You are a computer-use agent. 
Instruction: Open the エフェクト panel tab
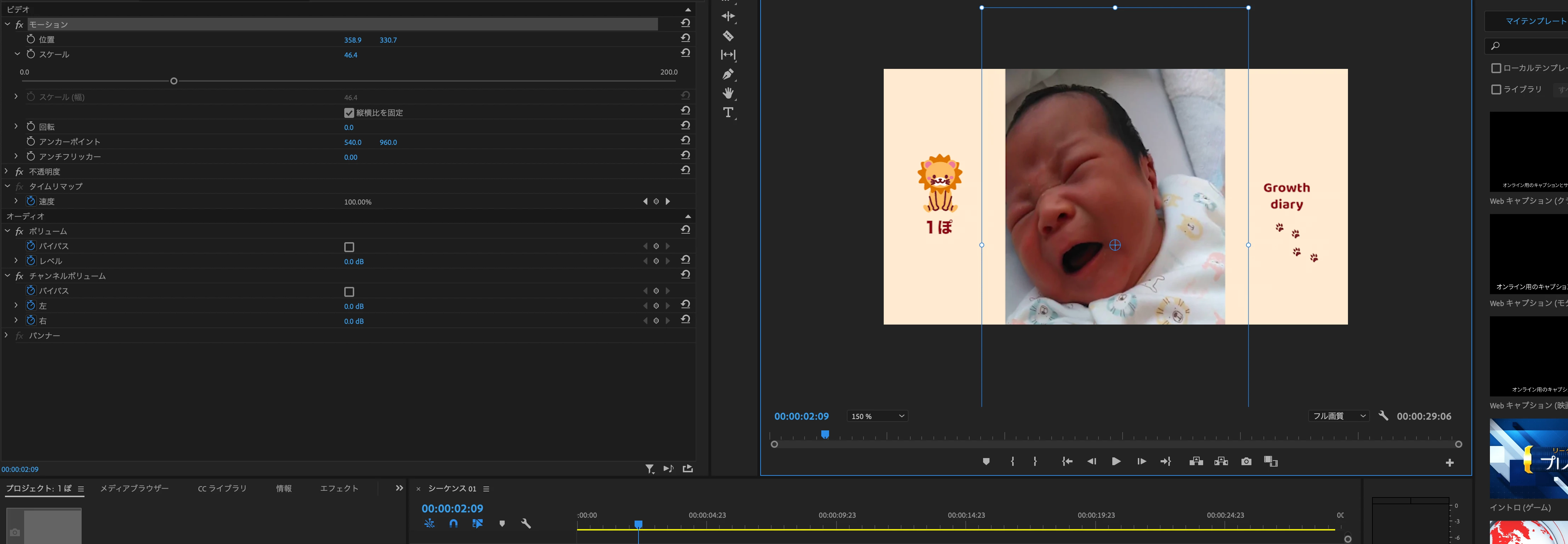click(x=339, y=489)
